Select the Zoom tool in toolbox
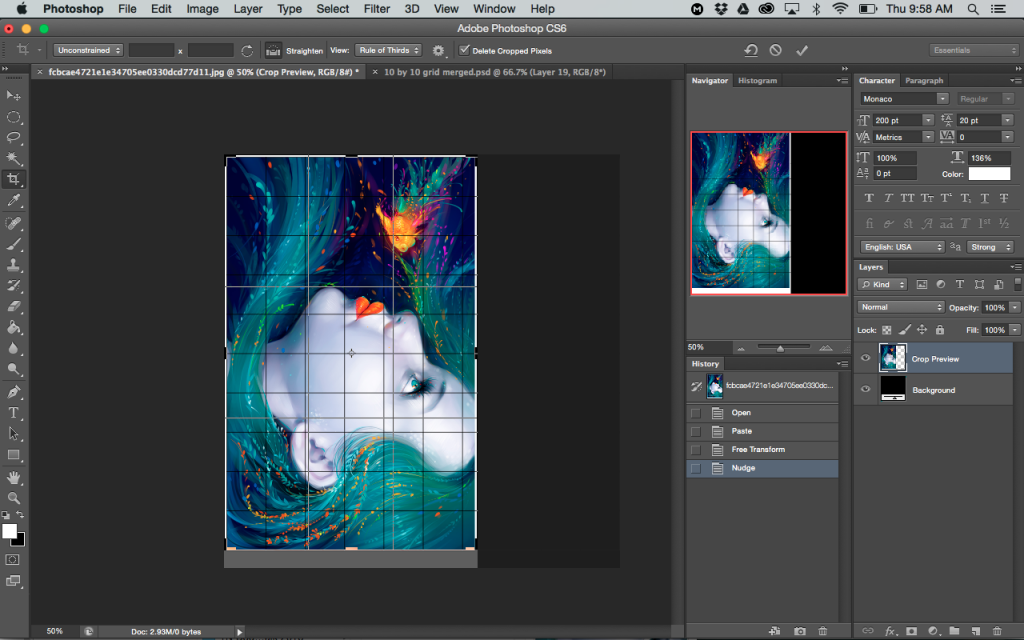Screen dimensions: 1024x640 [13, 498]
